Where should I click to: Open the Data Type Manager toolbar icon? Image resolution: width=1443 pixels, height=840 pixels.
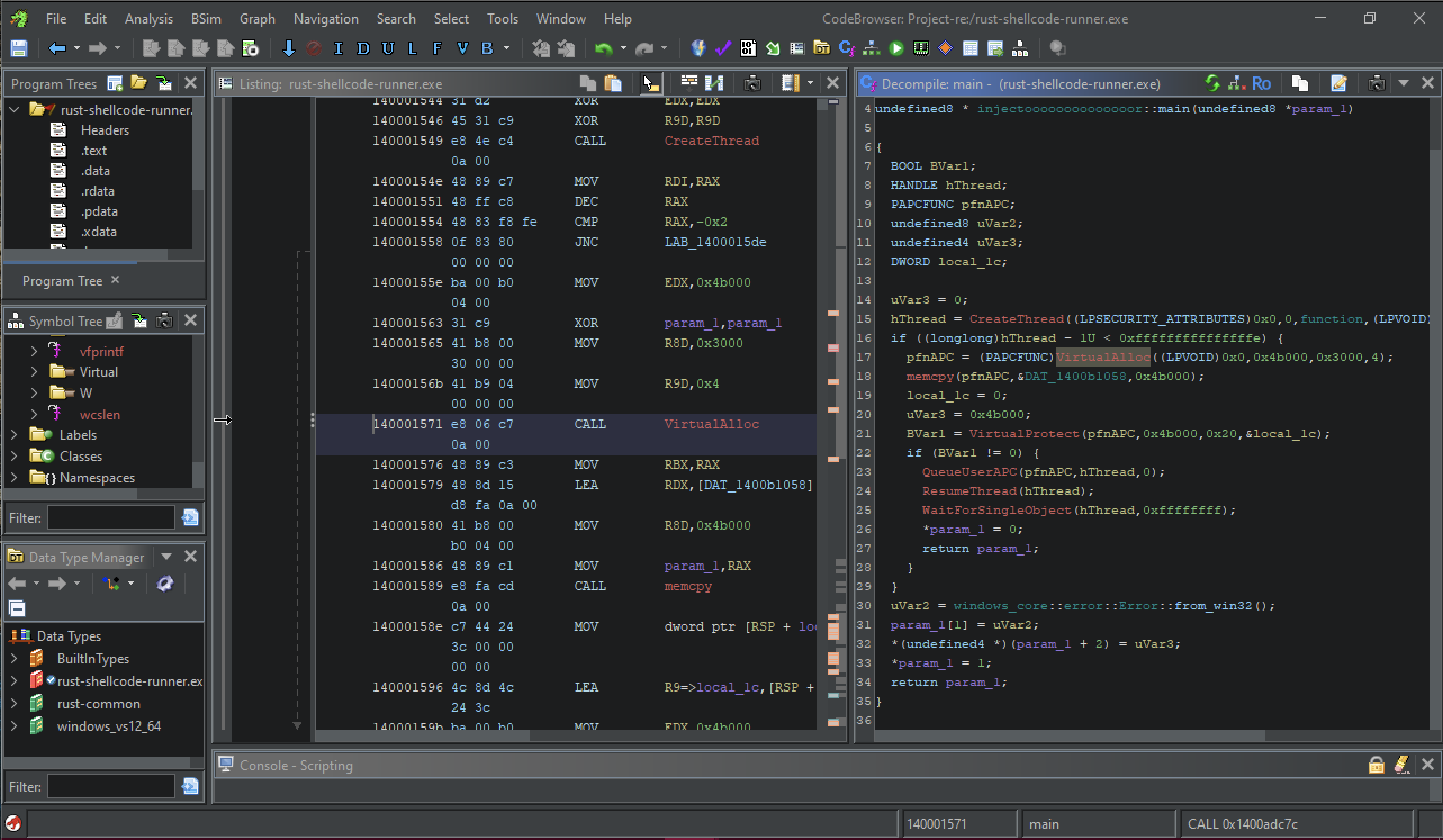point(822,49)
